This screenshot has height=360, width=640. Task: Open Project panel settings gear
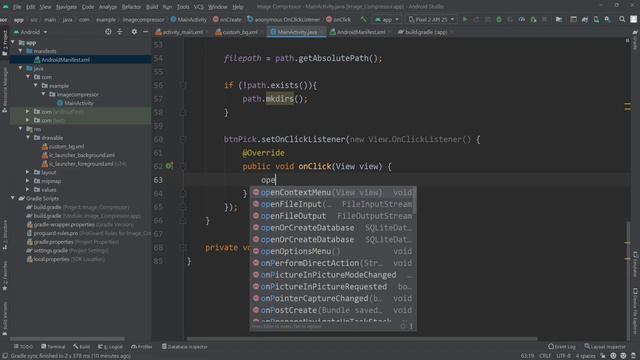click(x=134, y=32)
